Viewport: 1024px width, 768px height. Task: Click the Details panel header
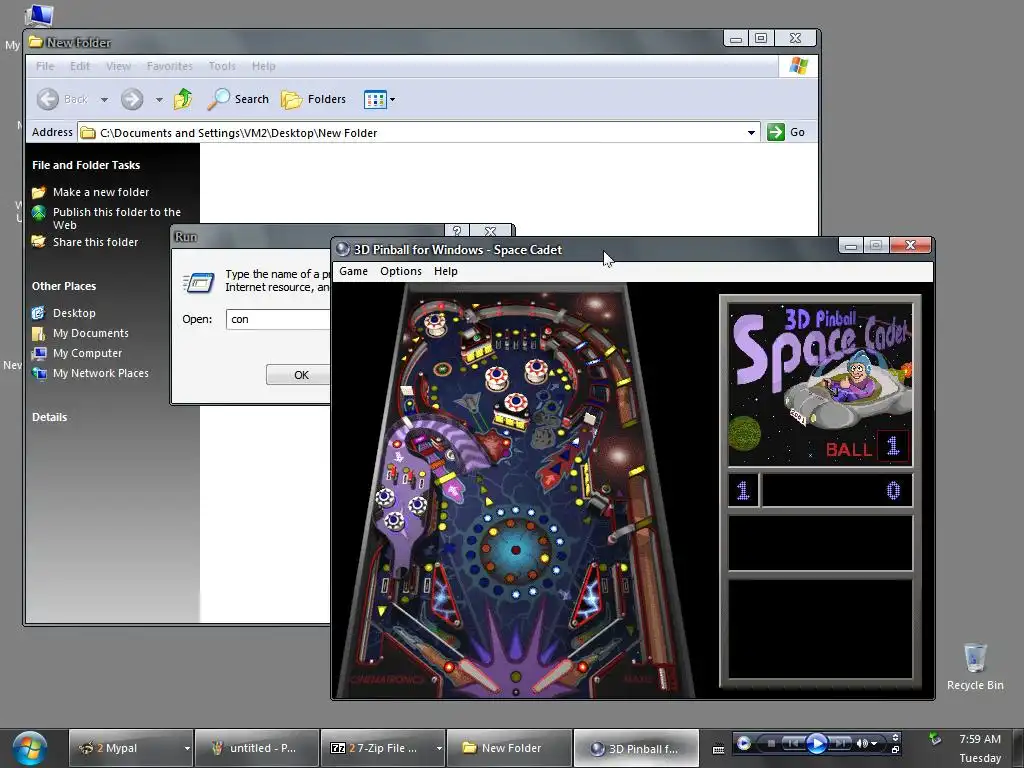pos(50,417)
